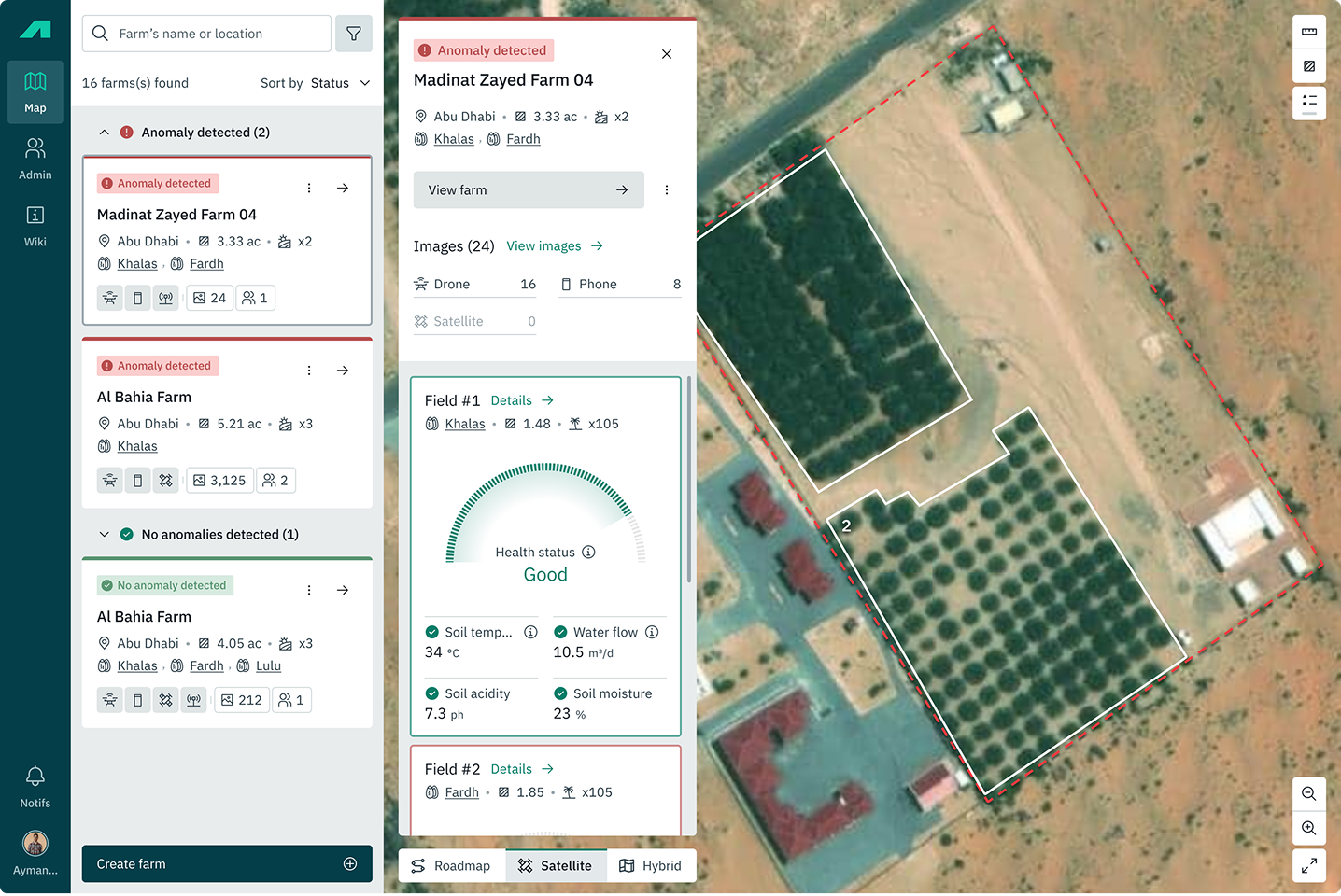Image resolution: width=1341 pixels, height=896 pixels.
Task: Zoom out the map view
Action: (1309, 793)
